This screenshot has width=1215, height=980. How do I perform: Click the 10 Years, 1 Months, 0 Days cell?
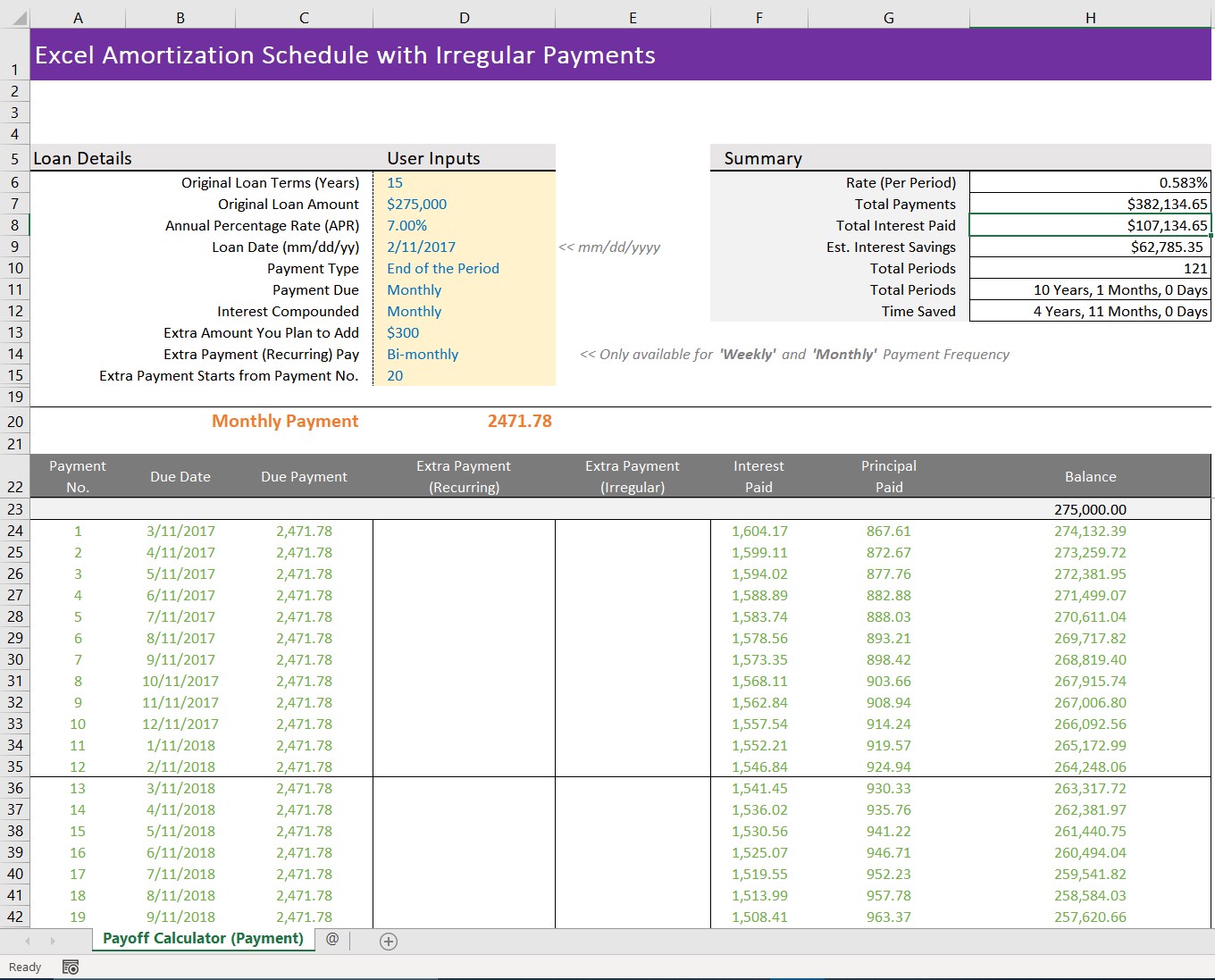tap(1090, 289)
